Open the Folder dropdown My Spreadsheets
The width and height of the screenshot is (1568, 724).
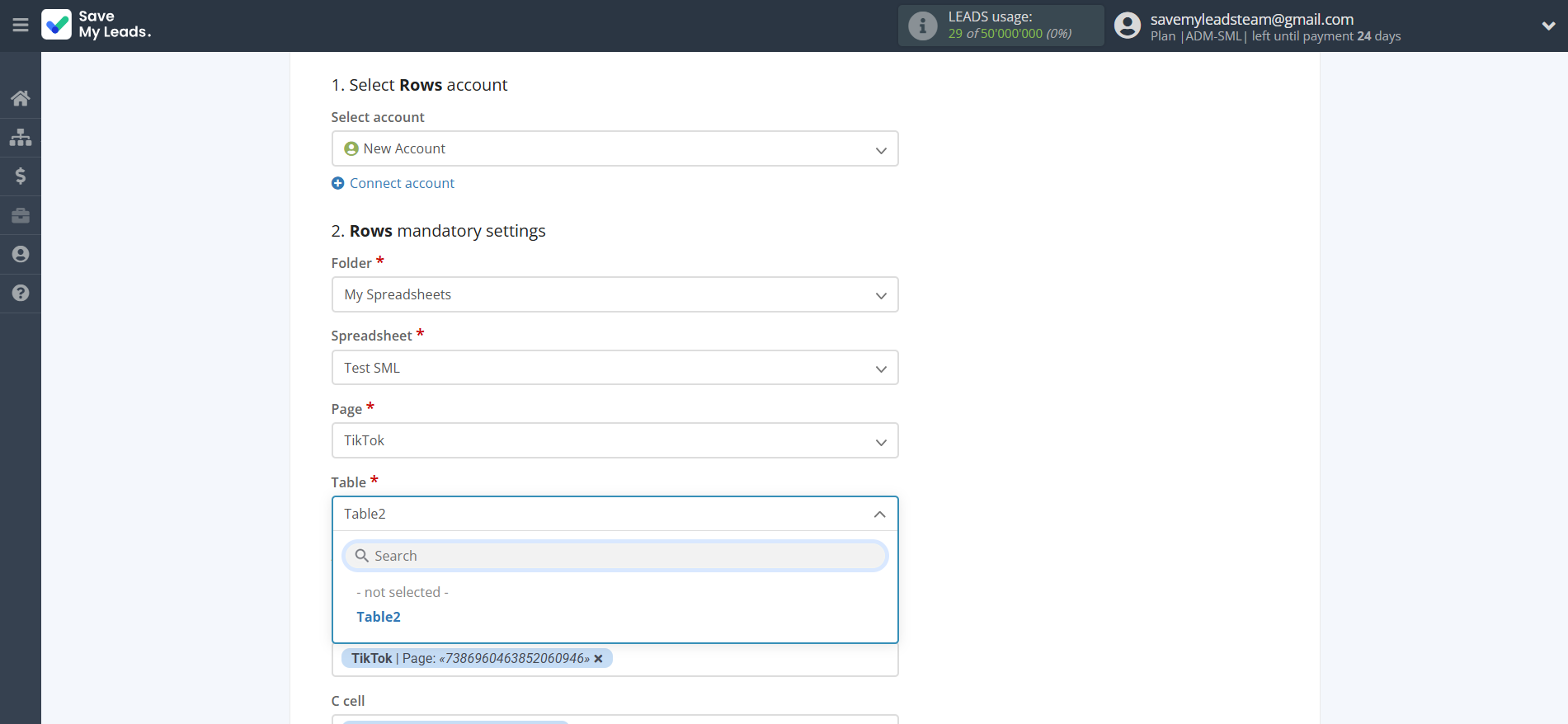pos(614,294)
